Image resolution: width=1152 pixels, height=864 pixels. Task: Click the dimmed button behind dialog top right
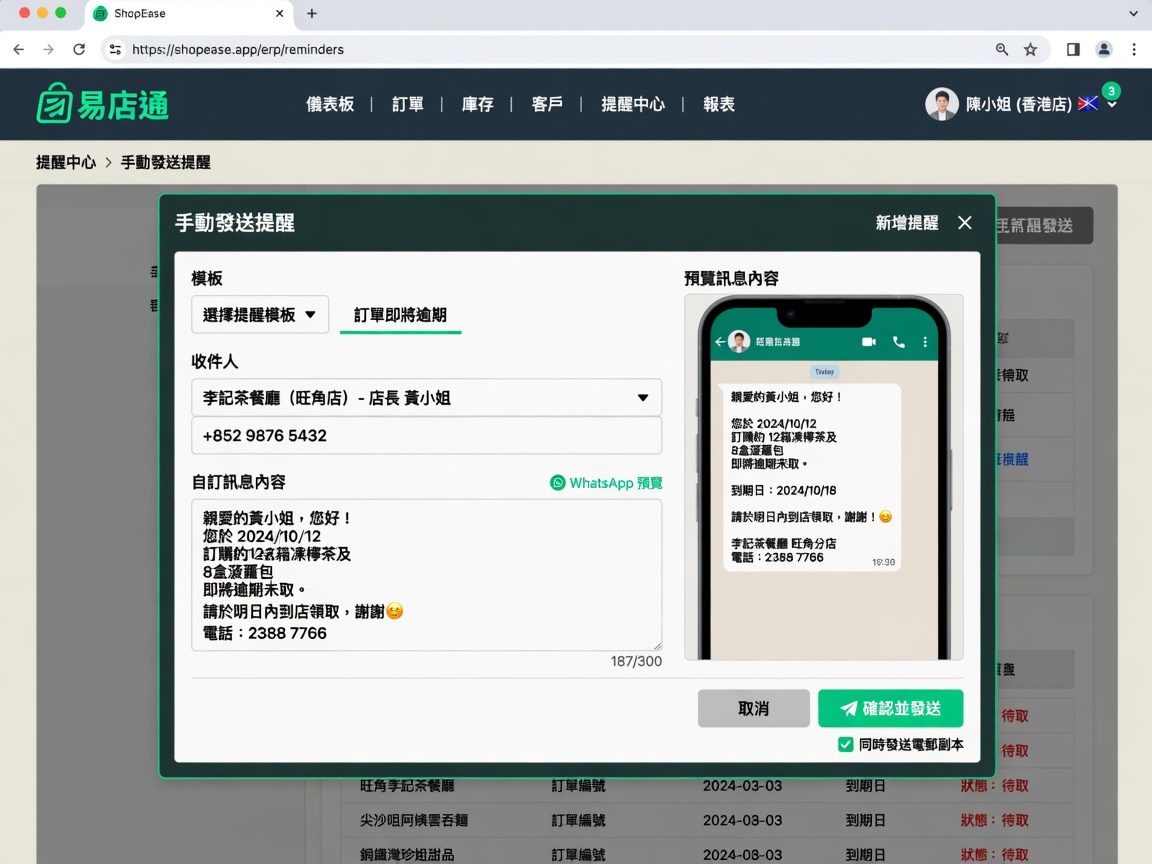1043,225
